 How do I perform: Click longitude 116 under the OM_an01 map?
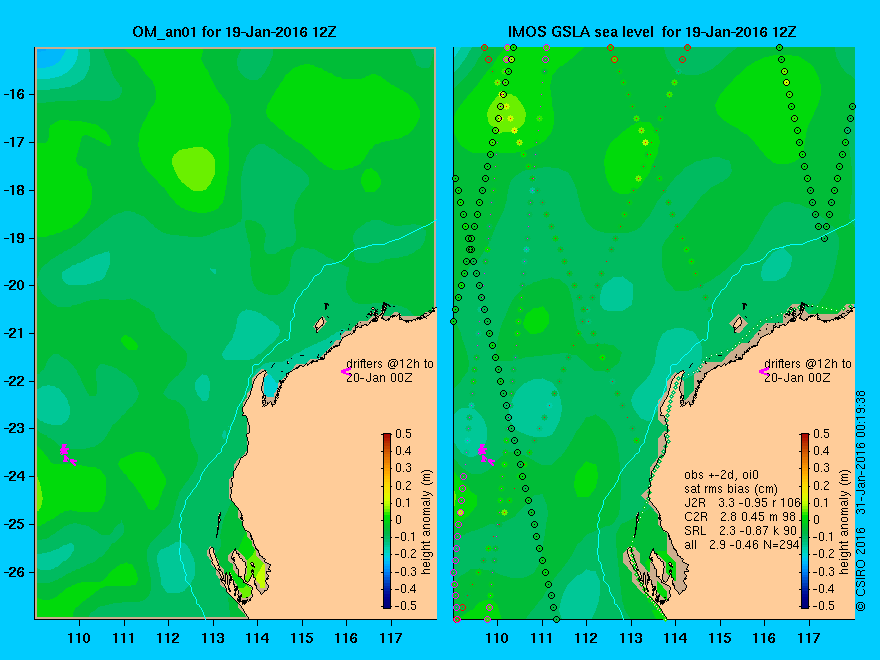point(346,638)
